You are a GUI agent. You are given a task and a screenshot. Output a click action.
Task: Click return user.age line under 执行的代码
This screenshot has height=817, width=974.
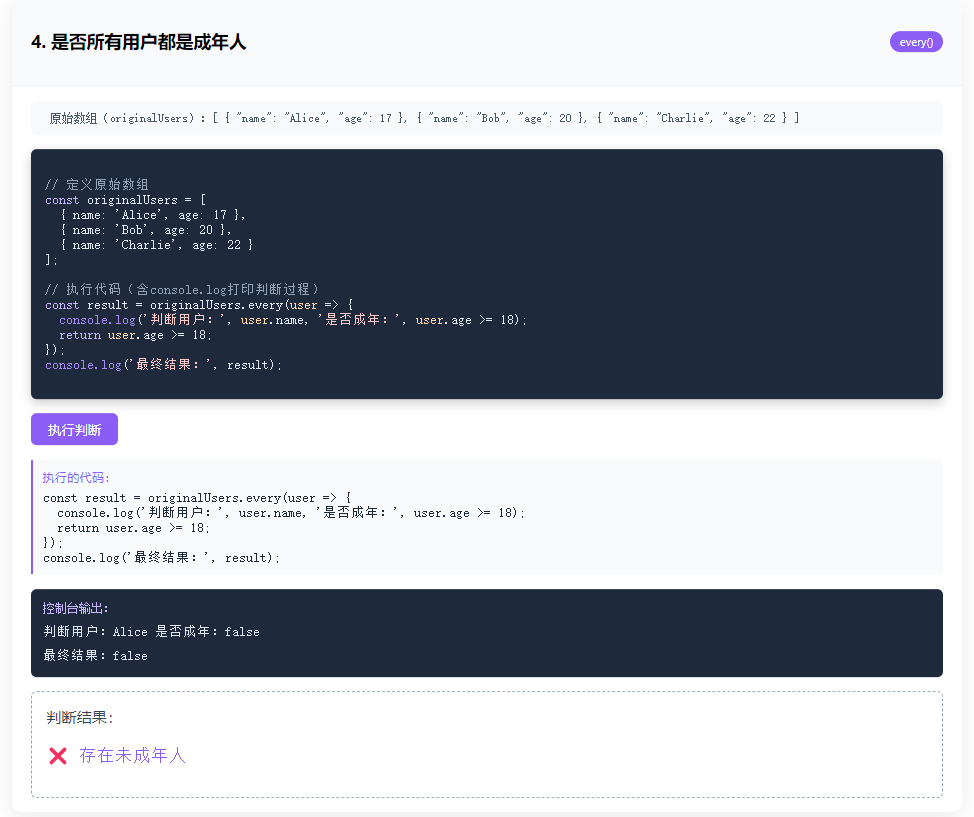(134, 528)
